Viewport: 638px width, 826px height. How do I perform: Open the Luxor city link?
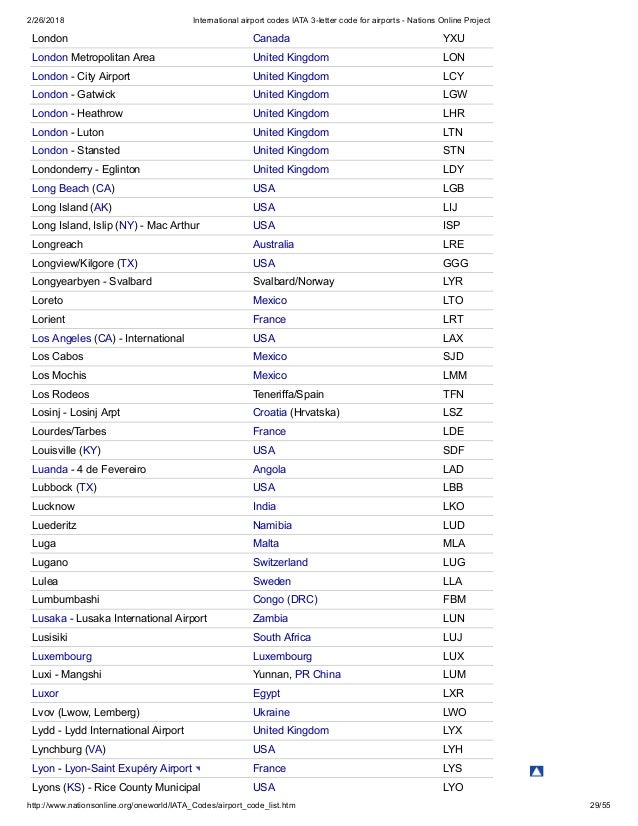coord(45,693)
